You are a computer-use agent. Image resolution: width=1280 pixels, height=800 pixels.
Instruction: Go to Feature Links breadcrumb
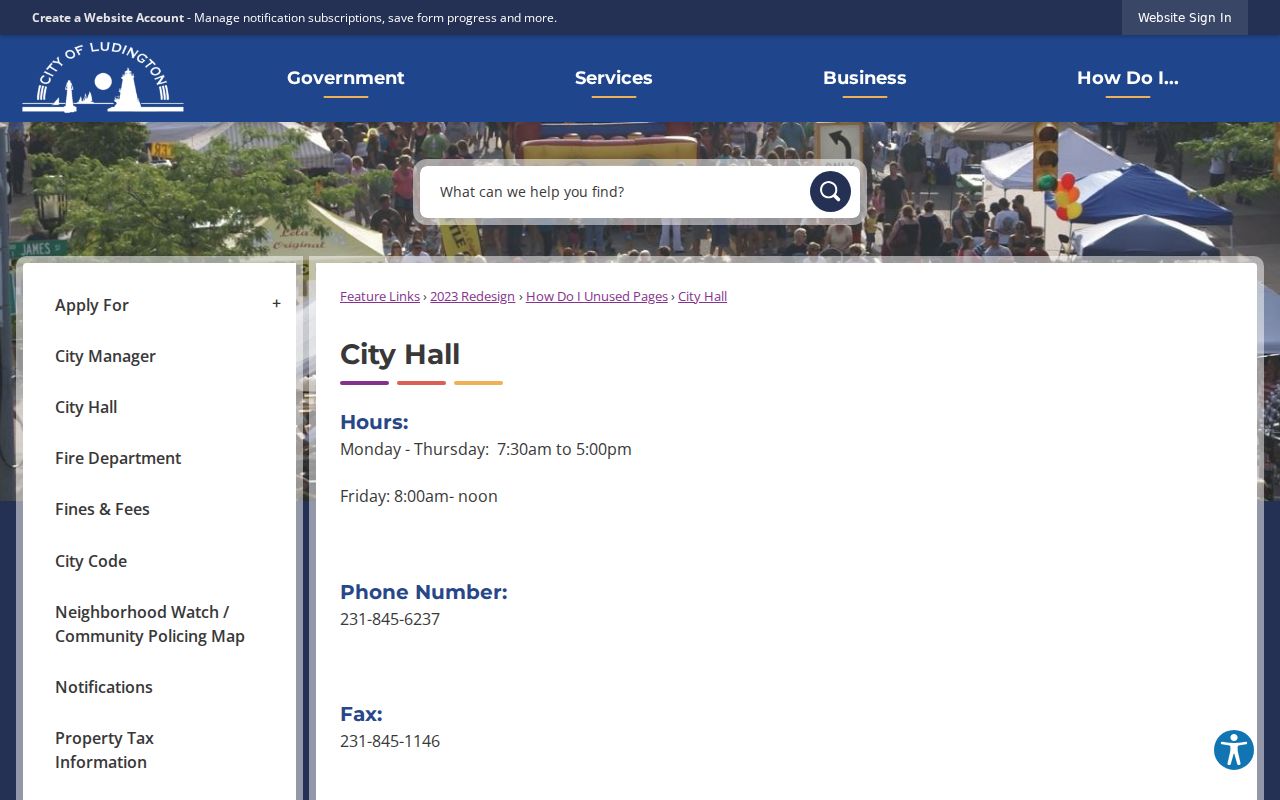[x=380, y=296]
